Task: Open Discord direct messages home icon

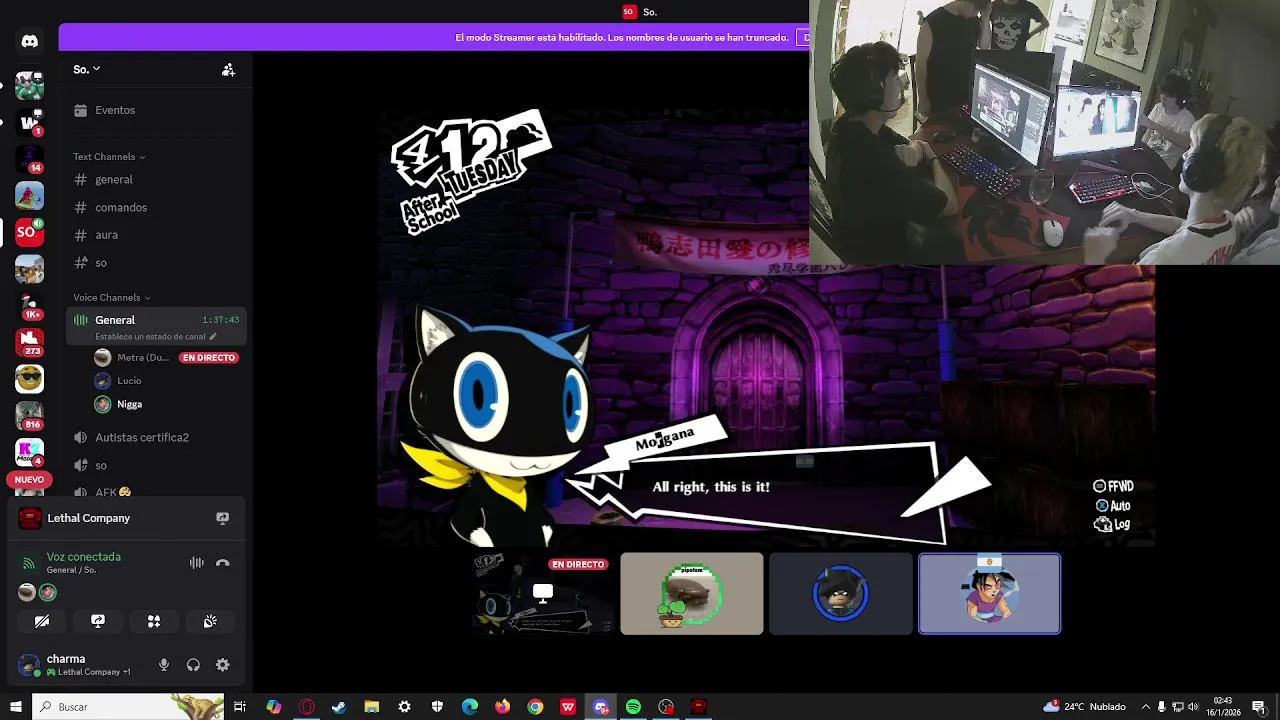Action: click(x=29, y=41)
